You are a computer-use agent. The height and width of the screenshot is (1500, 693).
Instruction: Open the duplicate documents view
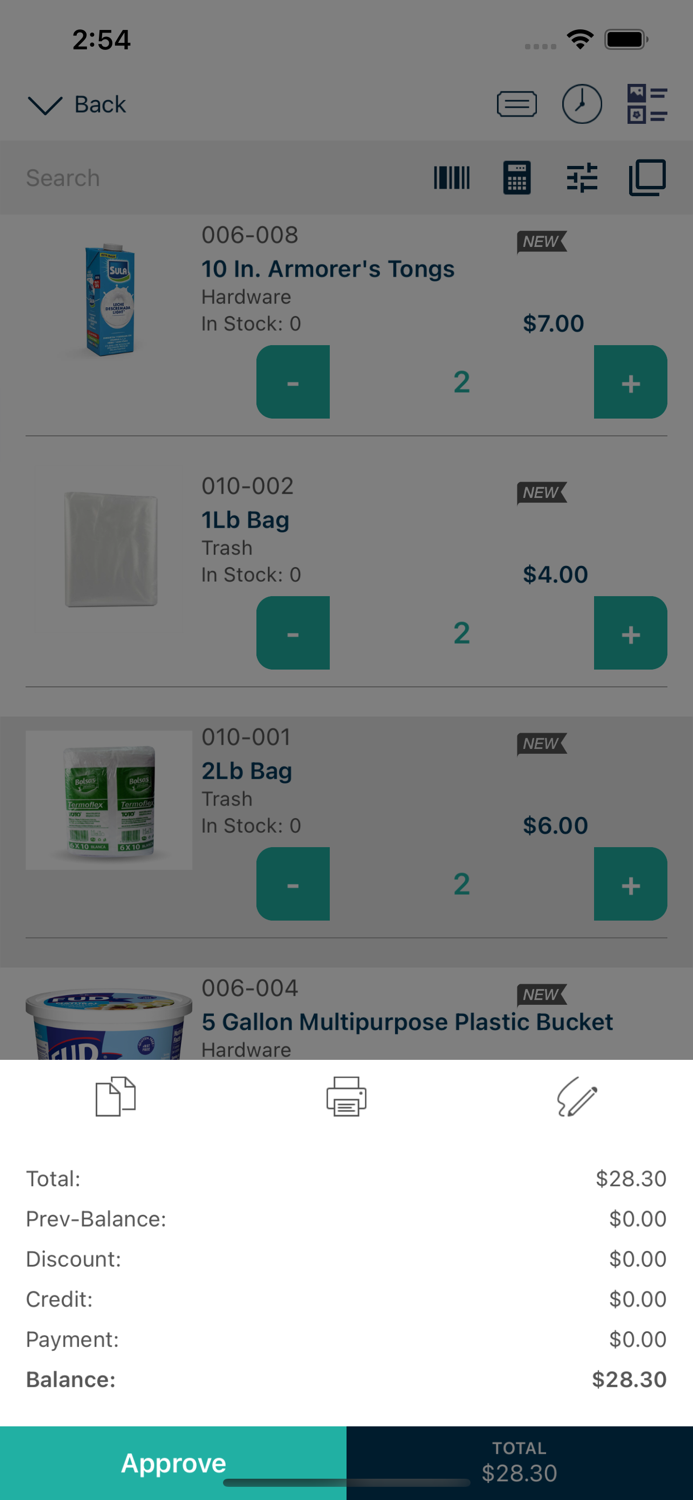pyautogui.click(x=646, y=178)
